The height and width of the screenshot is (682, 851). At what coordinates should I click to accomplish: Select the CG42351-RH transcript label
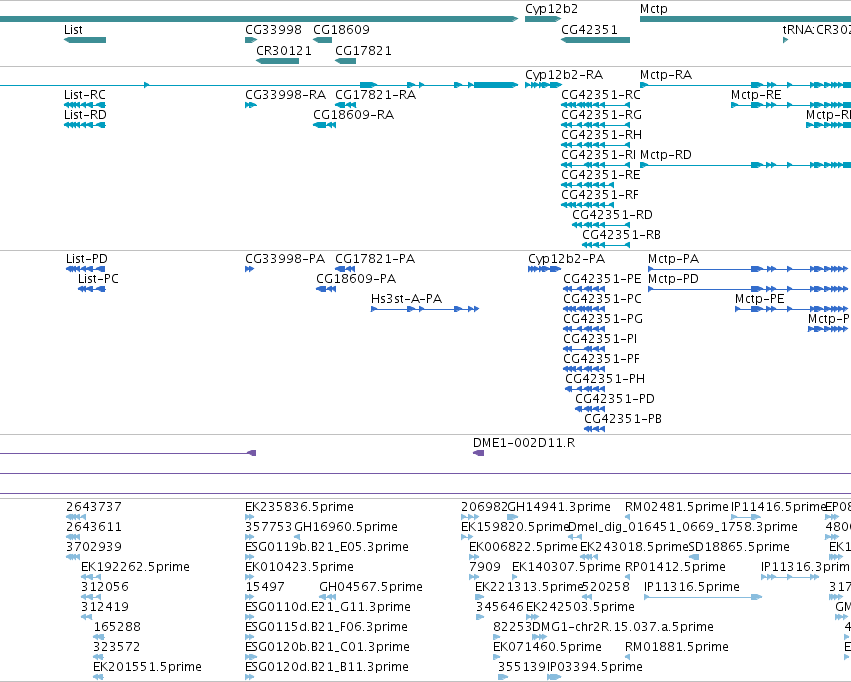[601, 135]
